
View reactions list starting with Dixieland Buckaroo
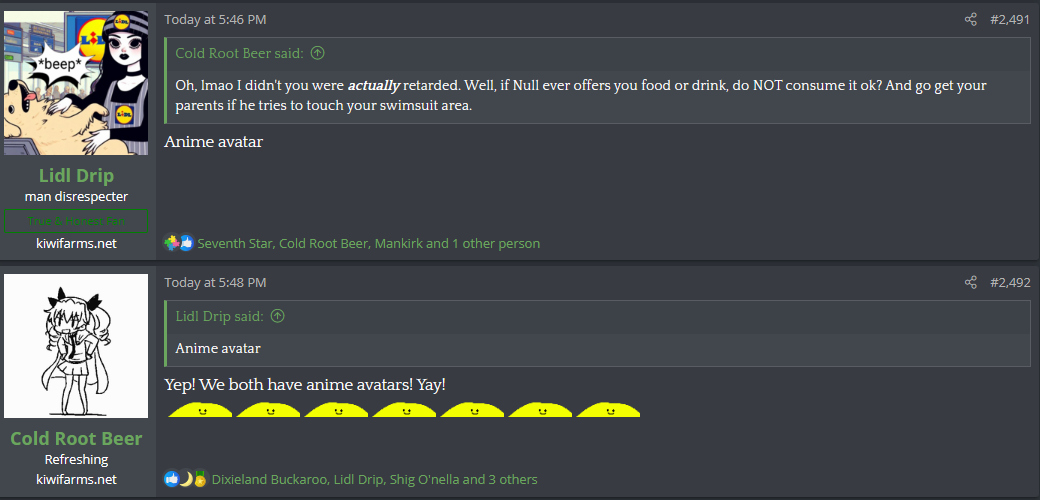pos(374,479)
